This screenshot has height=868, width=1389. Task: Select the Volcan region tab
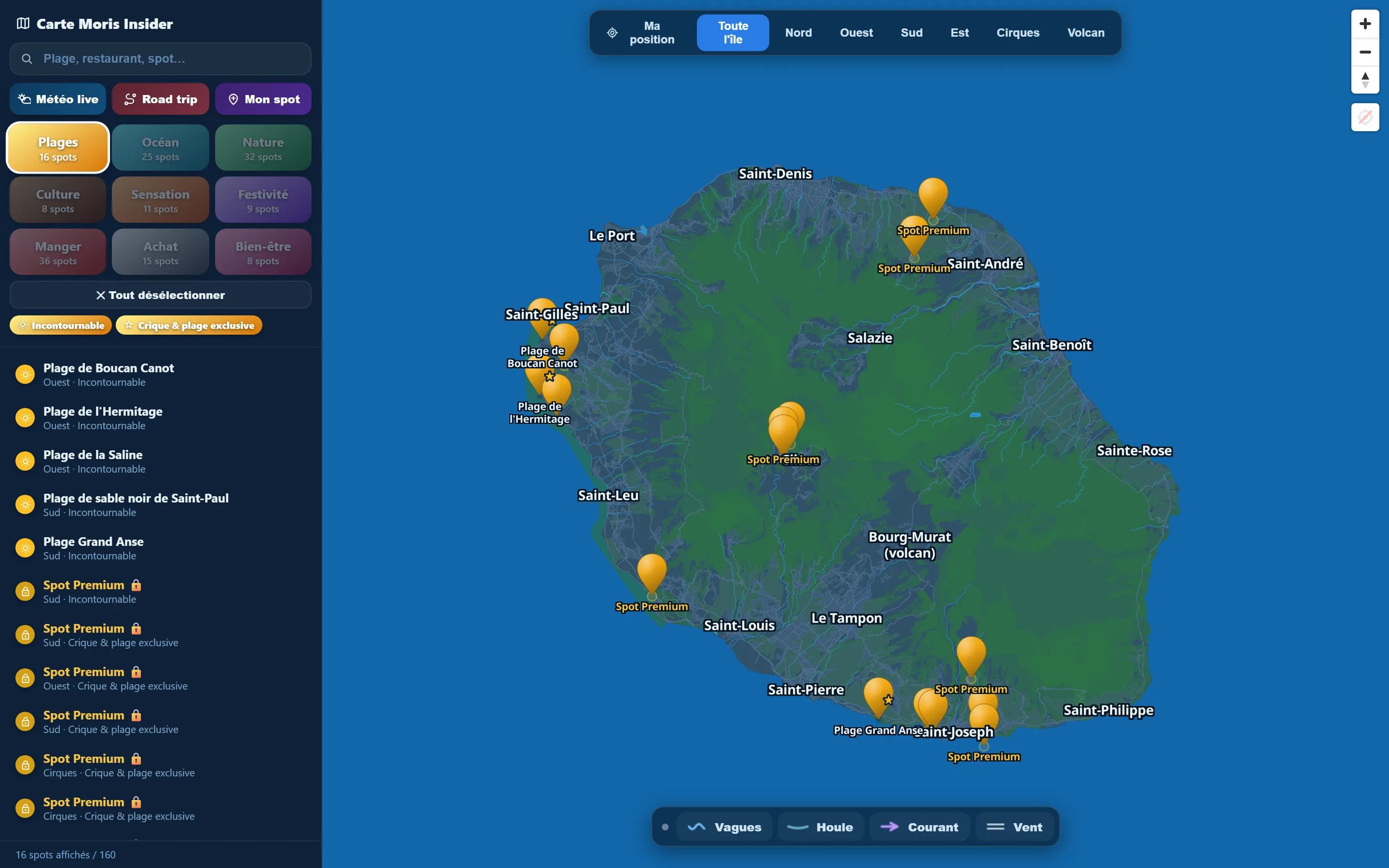click(1085, 33)
